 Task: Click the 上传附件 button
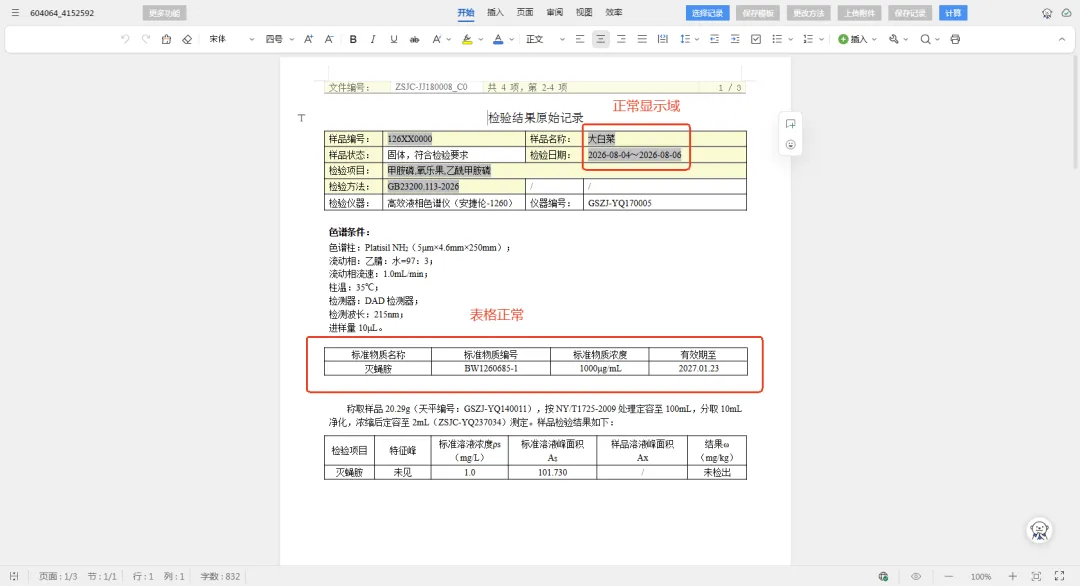point(859,13)
